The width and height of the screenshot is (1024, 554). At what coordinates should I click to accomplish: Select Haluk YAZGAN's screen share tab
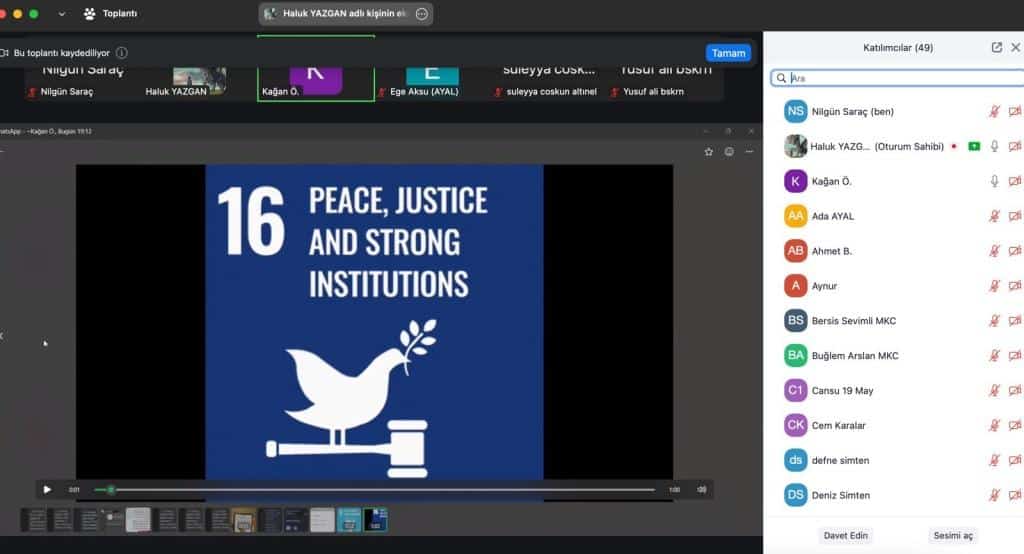tap(340, 14)
